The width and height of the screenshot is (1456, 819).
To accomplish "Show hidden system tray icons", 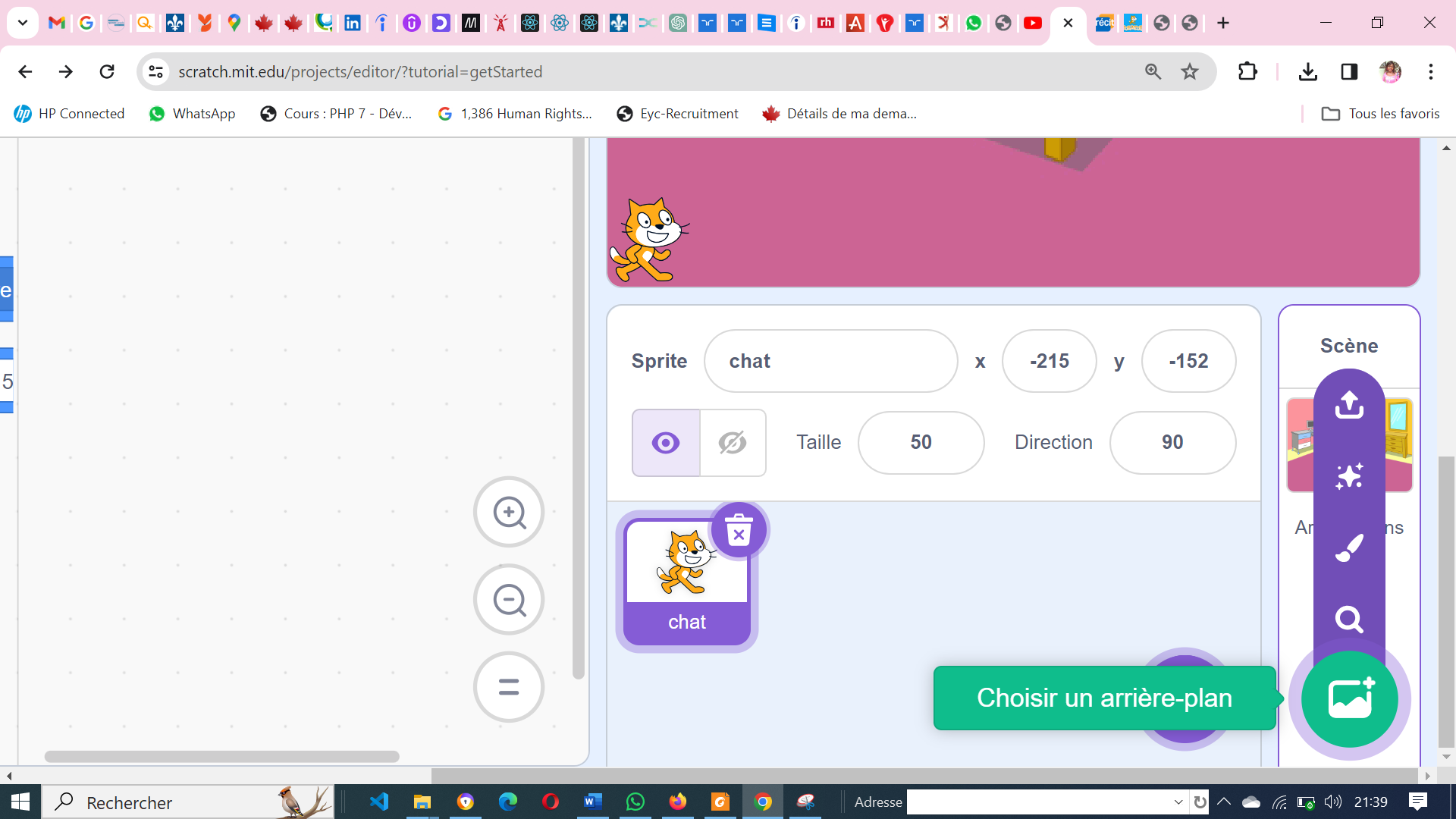I will pos(1224,802).
